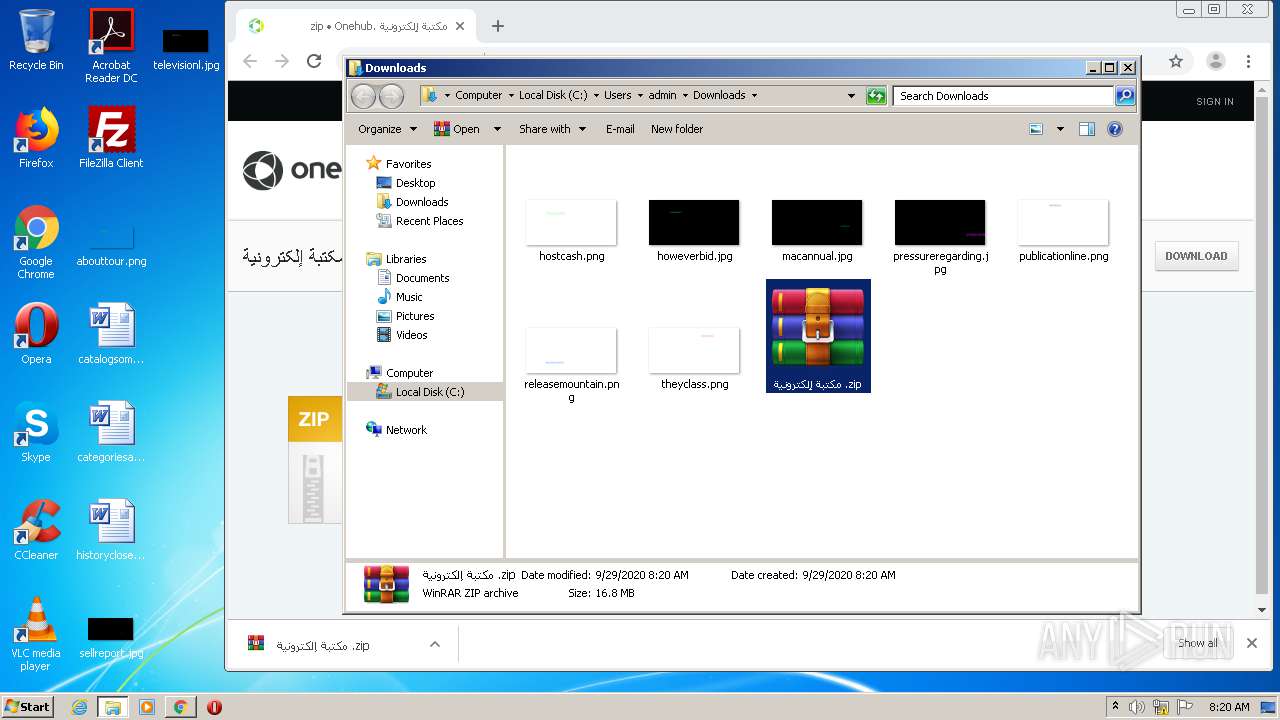Launch VLC media player shortcut

36,634
